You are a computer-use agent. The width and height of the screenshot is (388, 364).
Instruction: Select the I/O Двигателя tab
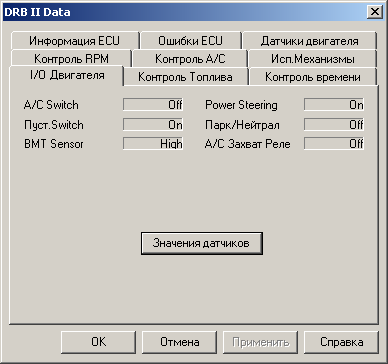[67, 75]
